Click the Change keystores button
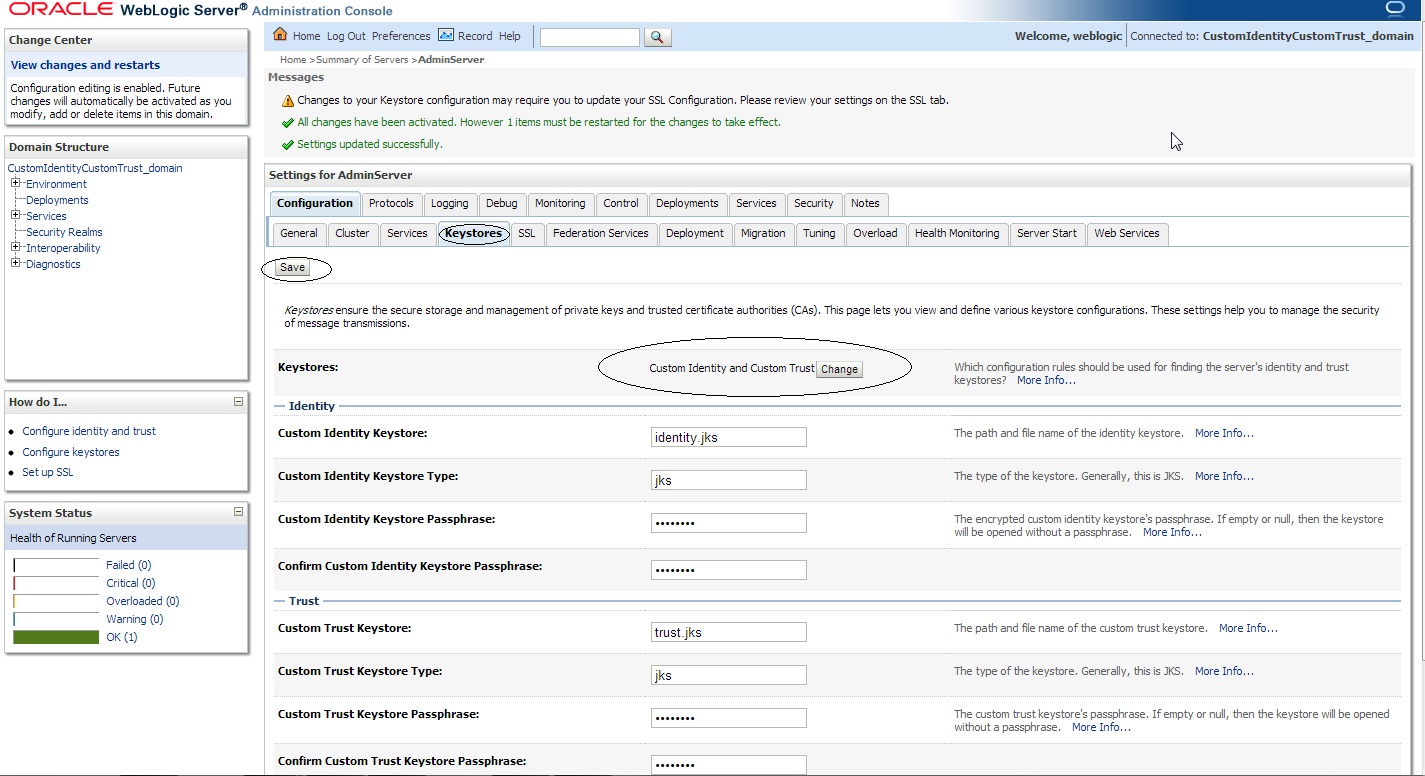This screenshot has height=776, width=1425. tap(839, 369)
